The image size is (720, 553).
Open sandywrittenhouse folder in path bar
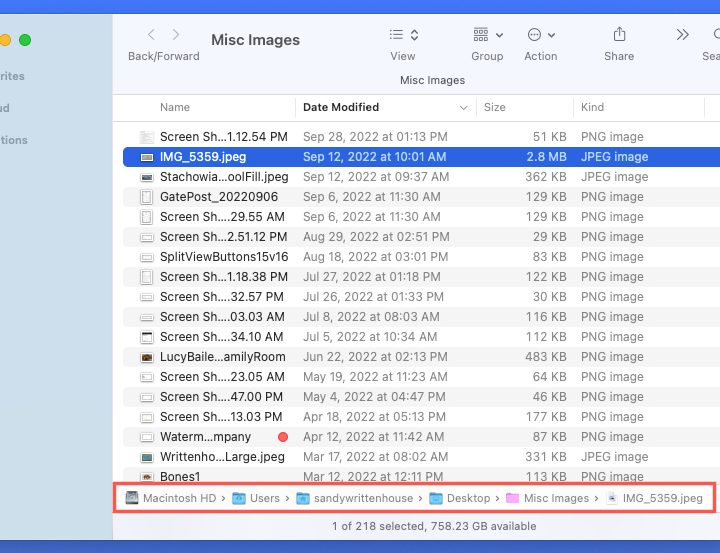coord(354,498)
